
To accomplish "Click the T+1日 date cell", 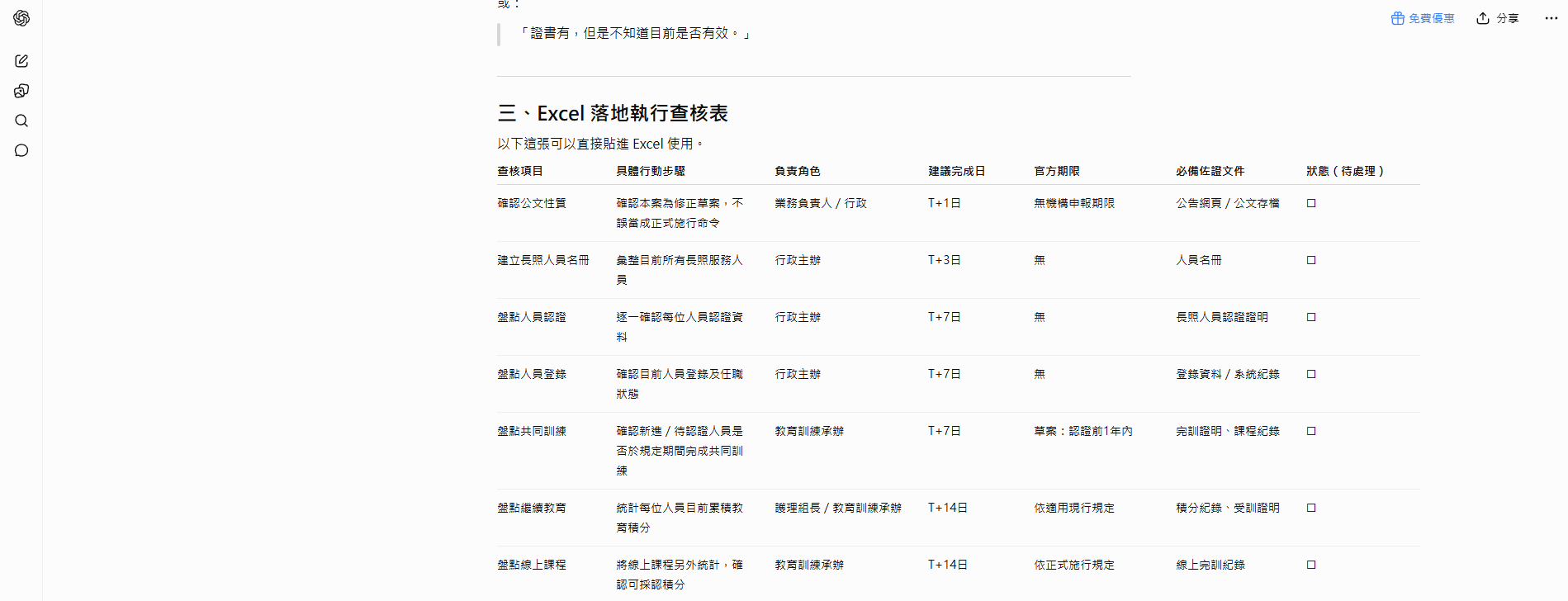I will 945,203.
